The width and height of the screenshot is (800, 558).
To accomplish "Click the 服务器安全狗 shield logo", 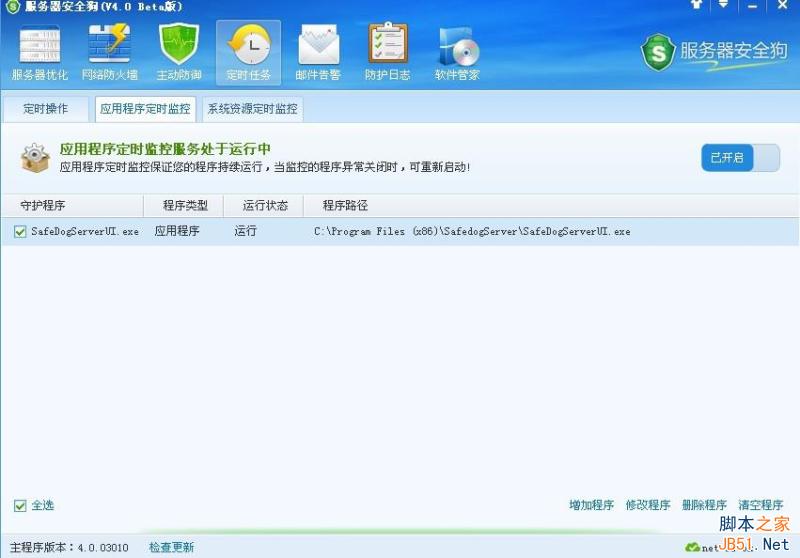I will (658, 53).
